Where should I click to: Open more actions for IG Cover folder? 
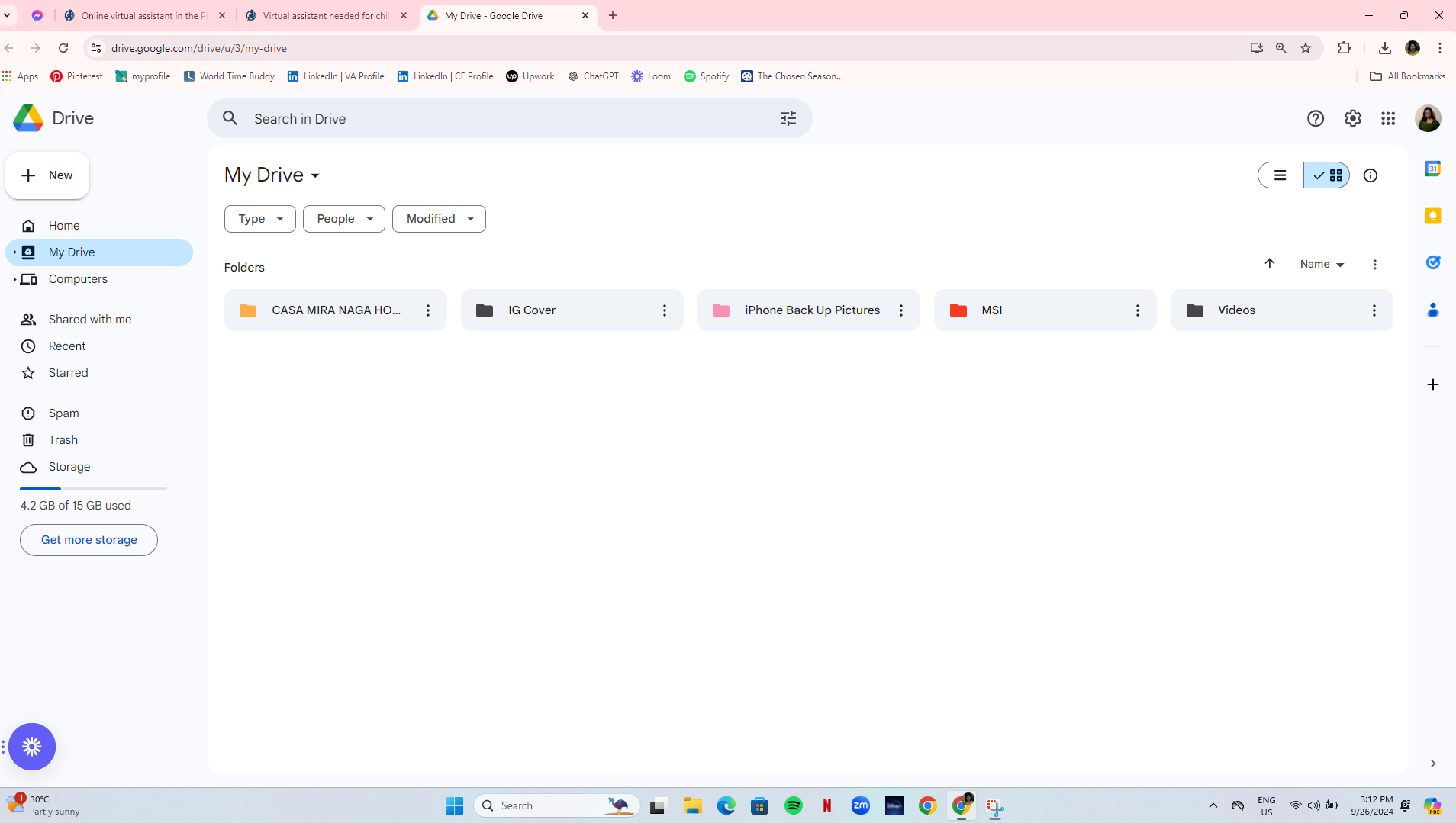point(665,310)
